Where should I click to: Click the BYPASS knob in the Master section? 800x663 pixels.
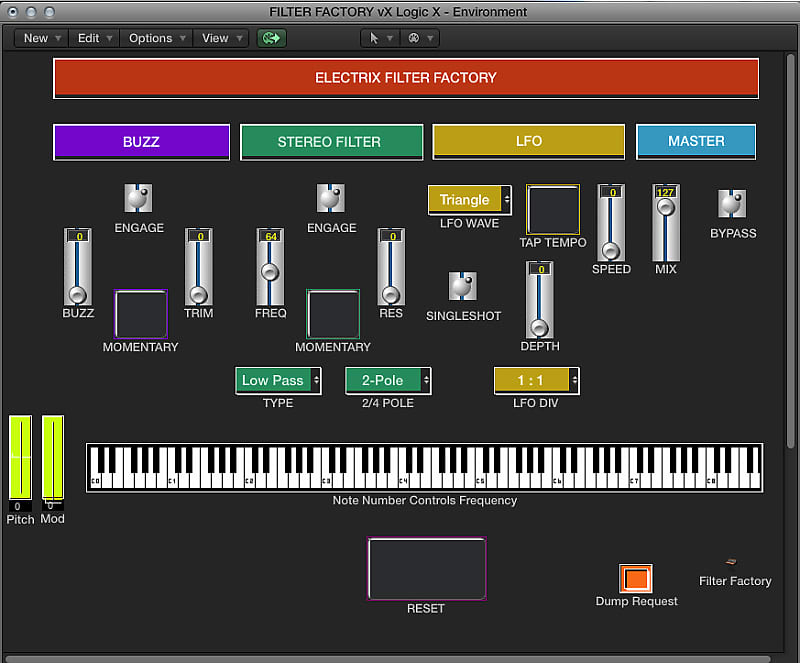point(733,202)
